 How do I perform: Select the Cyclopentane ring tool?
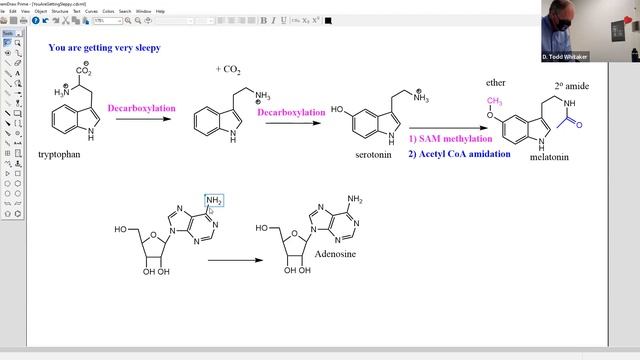[x=7, y=184]
